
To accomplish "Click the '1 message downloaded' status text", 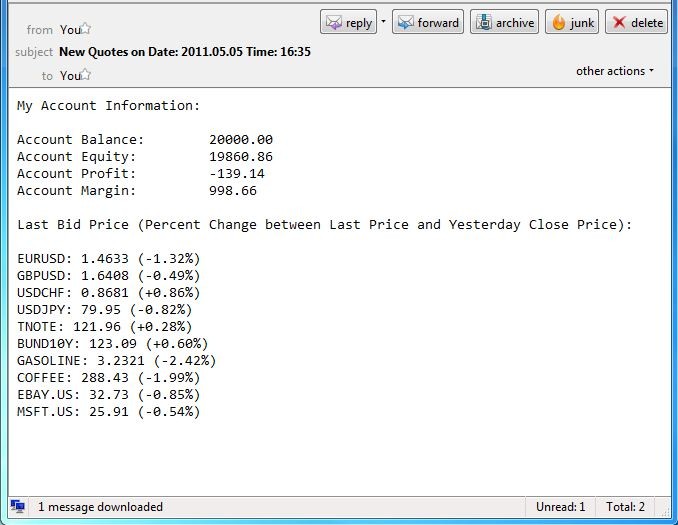I will [x=100, y=507].
